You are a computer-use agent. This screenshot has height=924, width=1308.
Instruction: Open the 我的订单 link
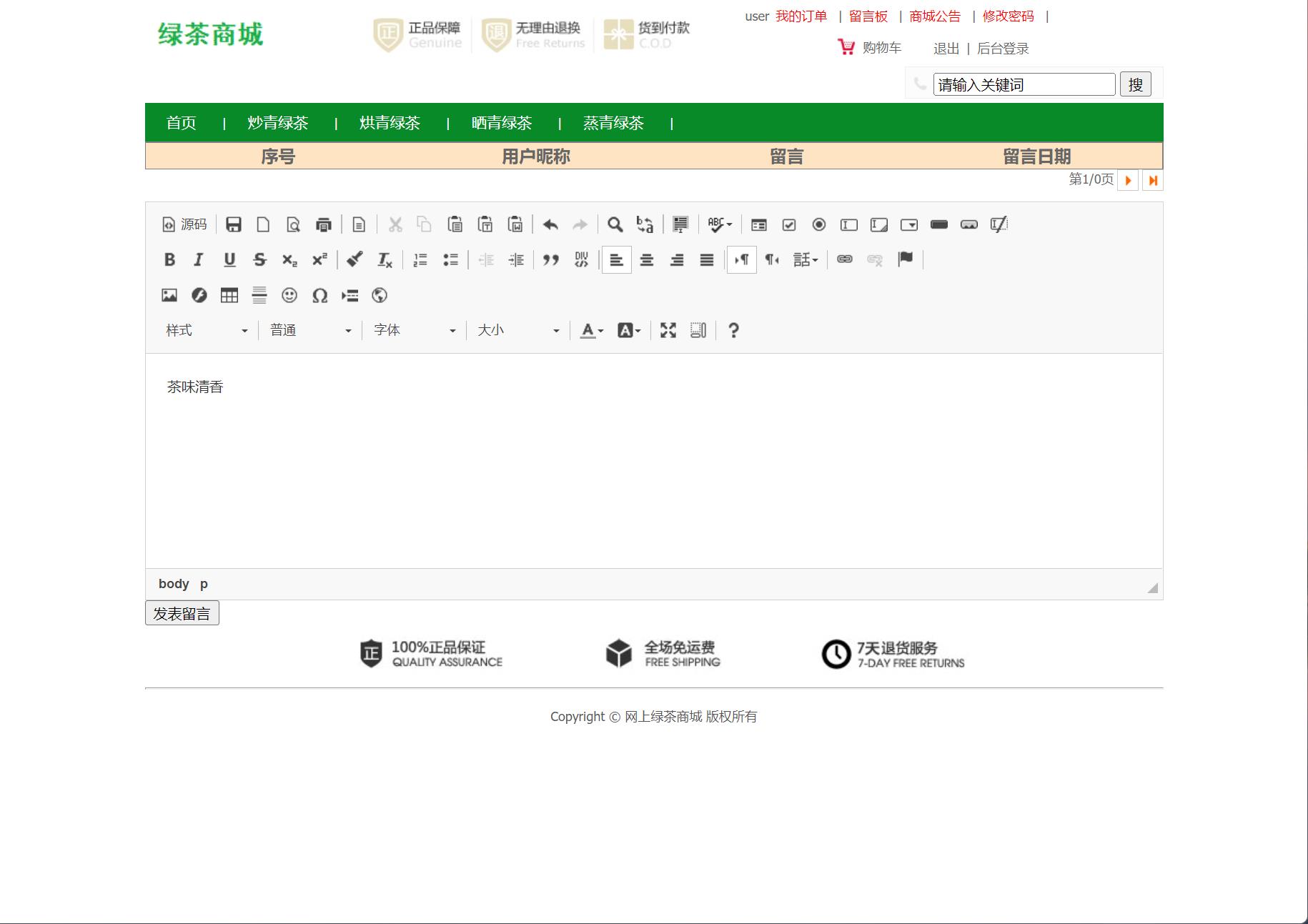pyautogui.click(x=801, y=16)
